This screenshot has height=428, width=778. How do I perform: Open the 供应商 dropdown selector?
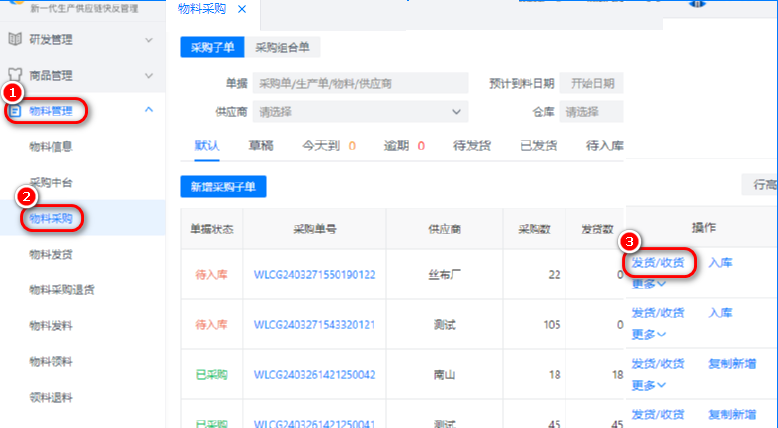[360, 113]
